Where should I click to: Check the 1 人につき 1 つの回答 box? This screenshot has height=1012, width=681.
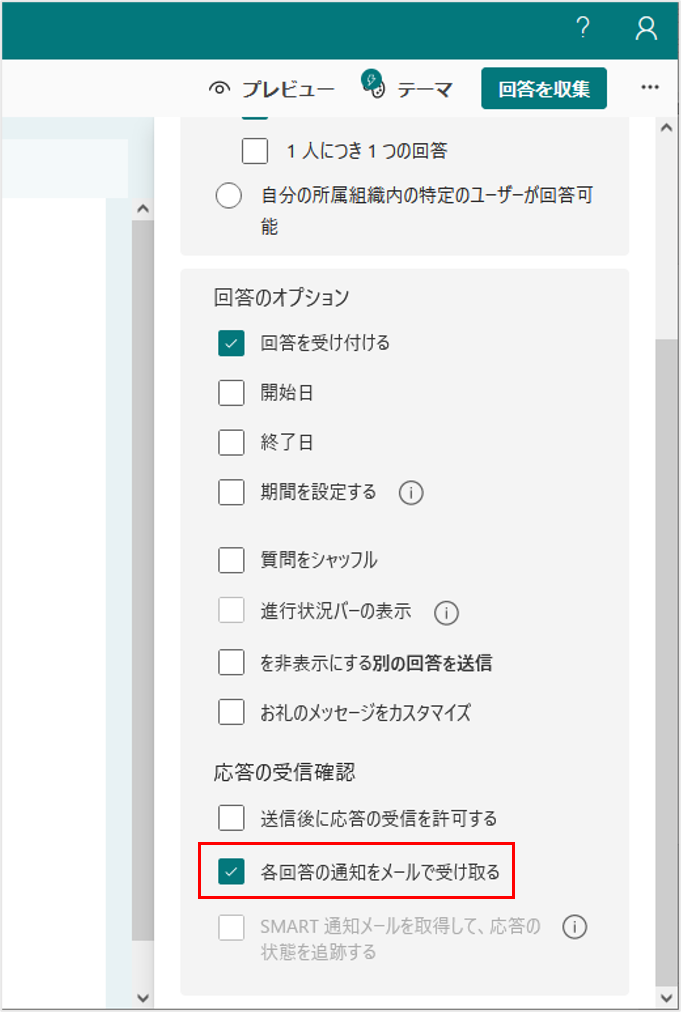coord(255,151)
